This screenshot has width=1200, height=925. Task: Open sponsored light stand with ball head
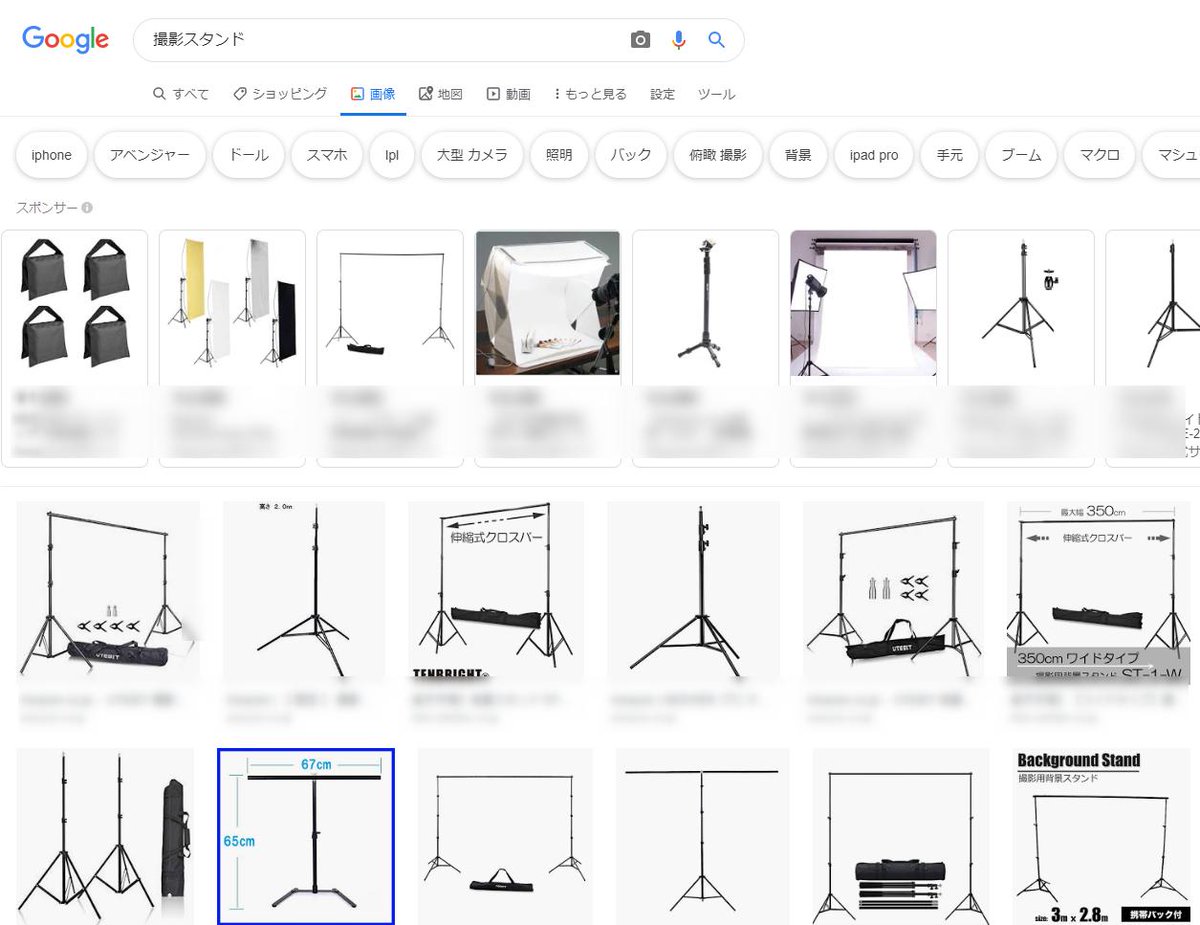(x=1021, y=303)
